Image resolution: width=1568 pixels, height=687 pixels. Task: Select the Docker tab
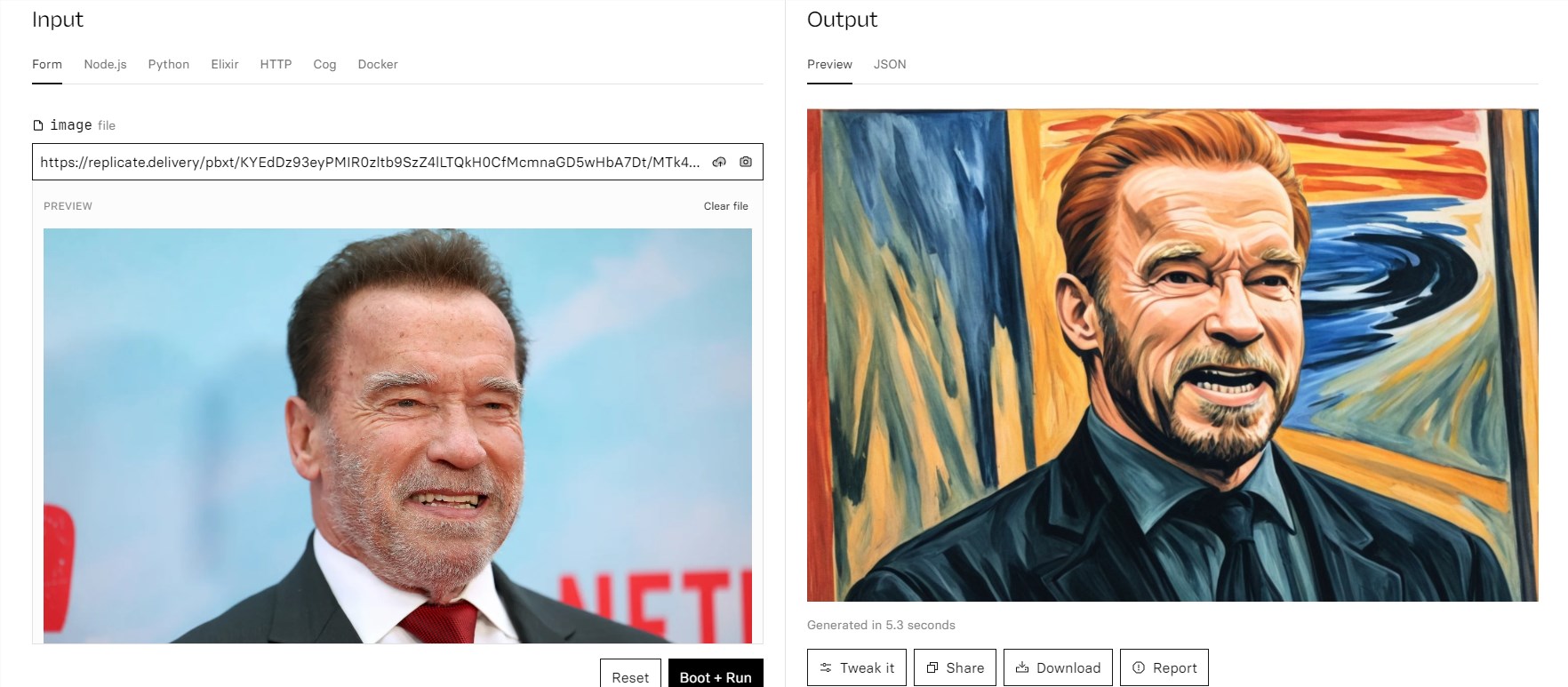point(377,64)
